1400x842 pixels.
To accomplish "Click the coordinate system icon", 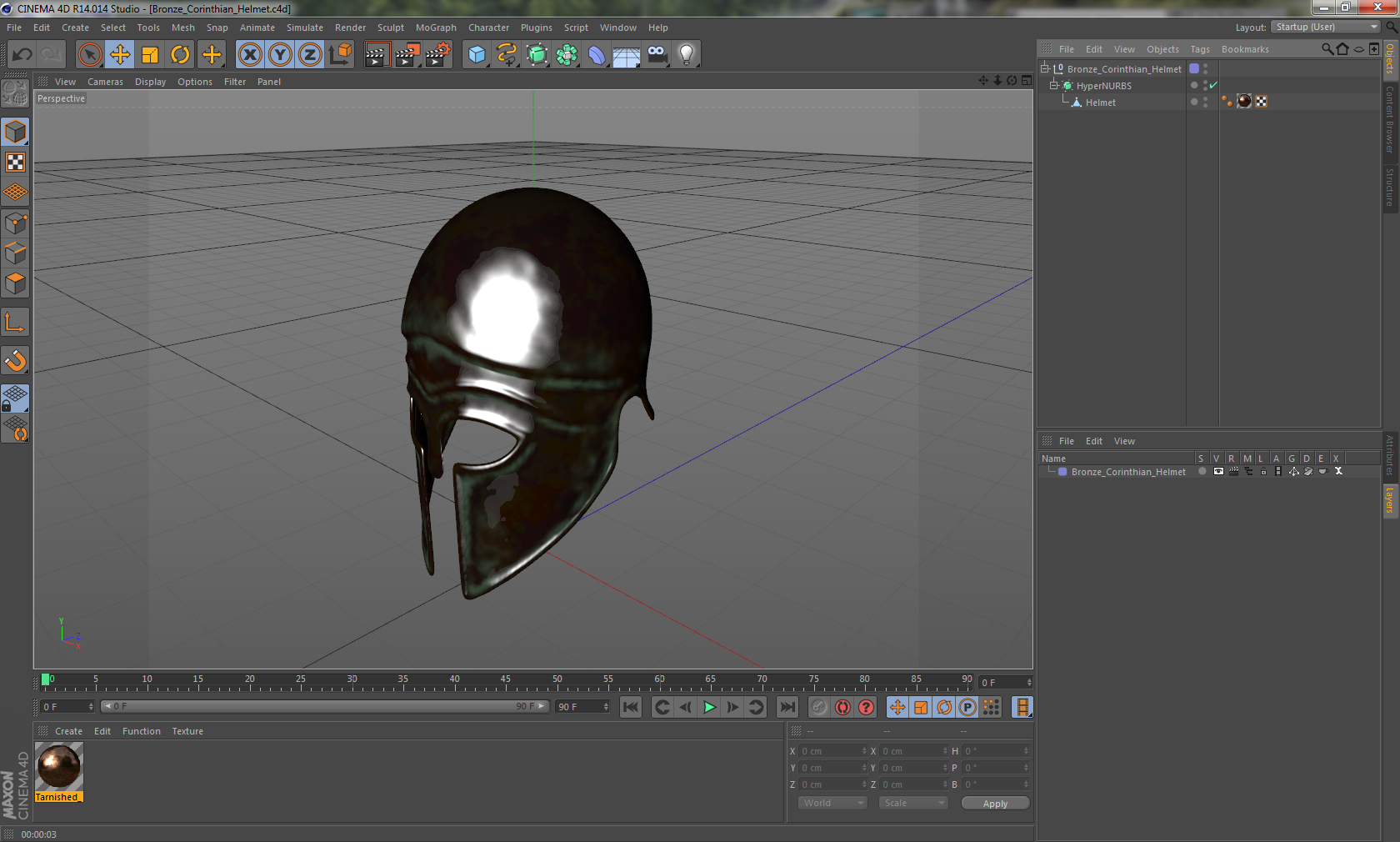I will pyautogui.click(x=340, y=55).
